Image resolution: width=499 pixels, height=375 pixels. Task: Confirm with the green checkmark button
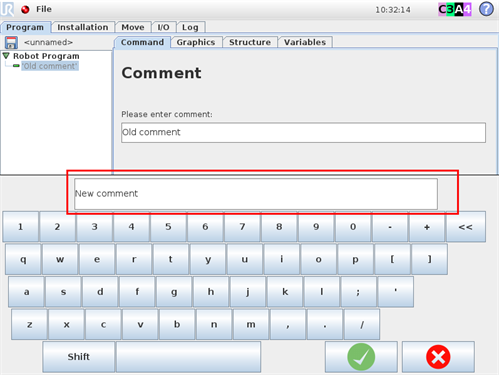click(x=362, y=357)
